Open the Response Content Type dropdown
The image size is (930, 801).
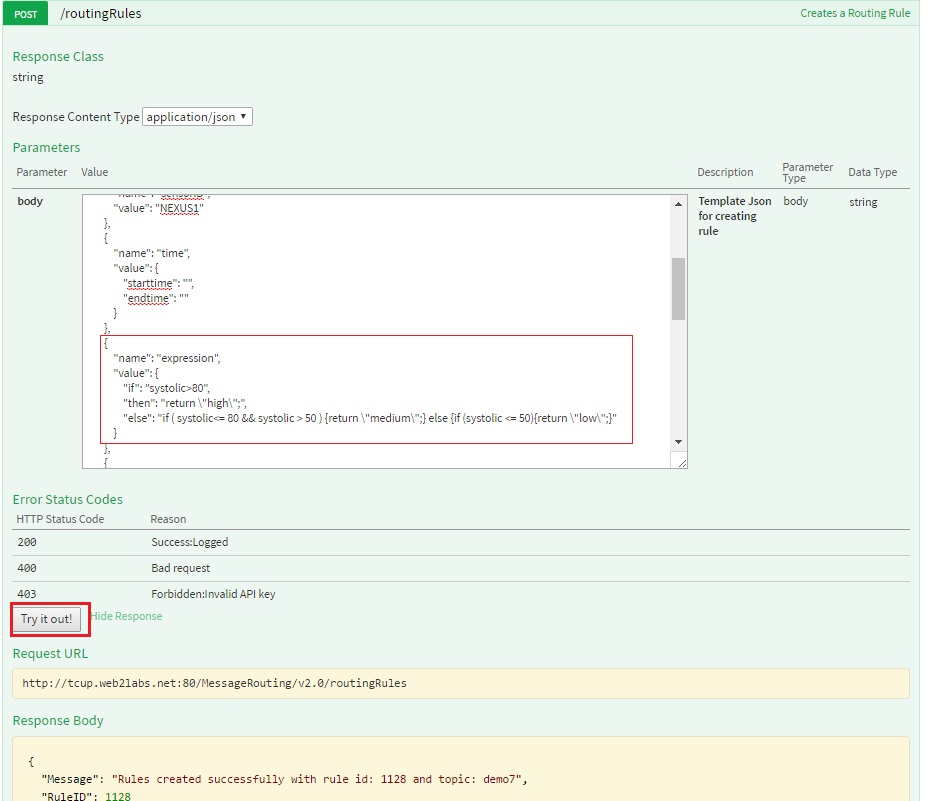(197, 117)
